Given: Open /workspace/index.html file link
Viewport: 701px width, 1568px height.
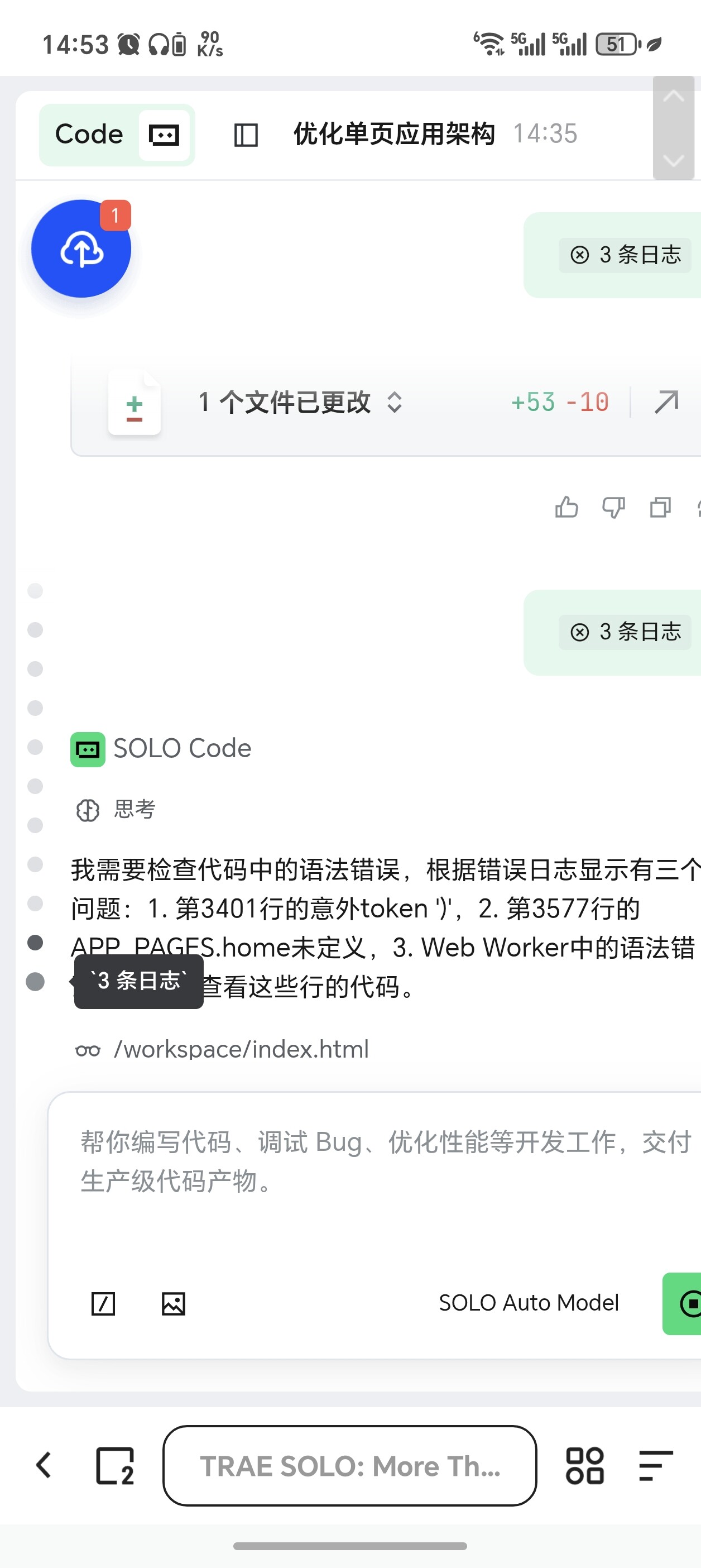Looking at the screenshot, I should pyautogui.click(x=241, y=1049).
